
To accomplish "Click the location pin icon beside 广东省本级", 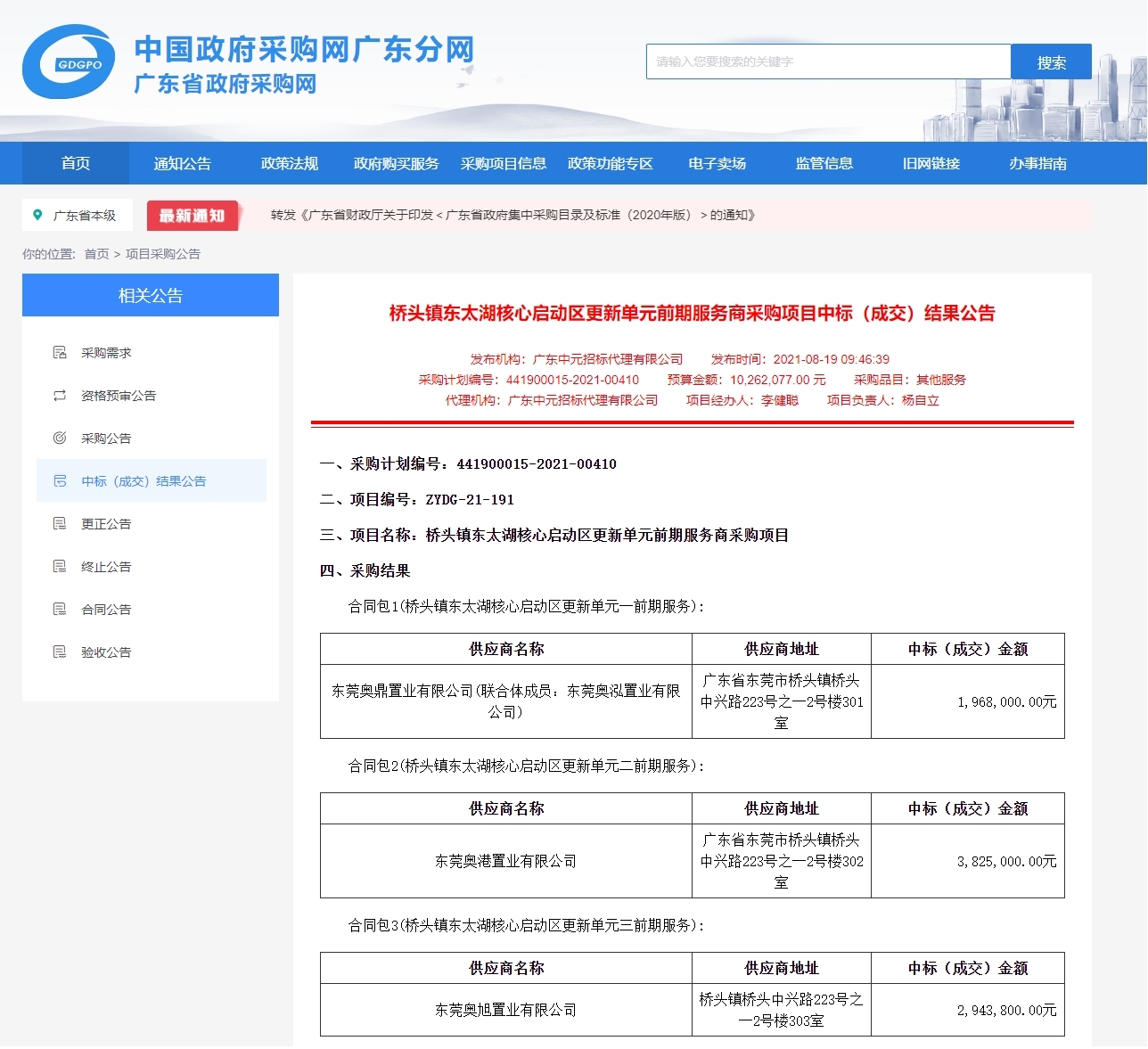I will click(37, 215).
